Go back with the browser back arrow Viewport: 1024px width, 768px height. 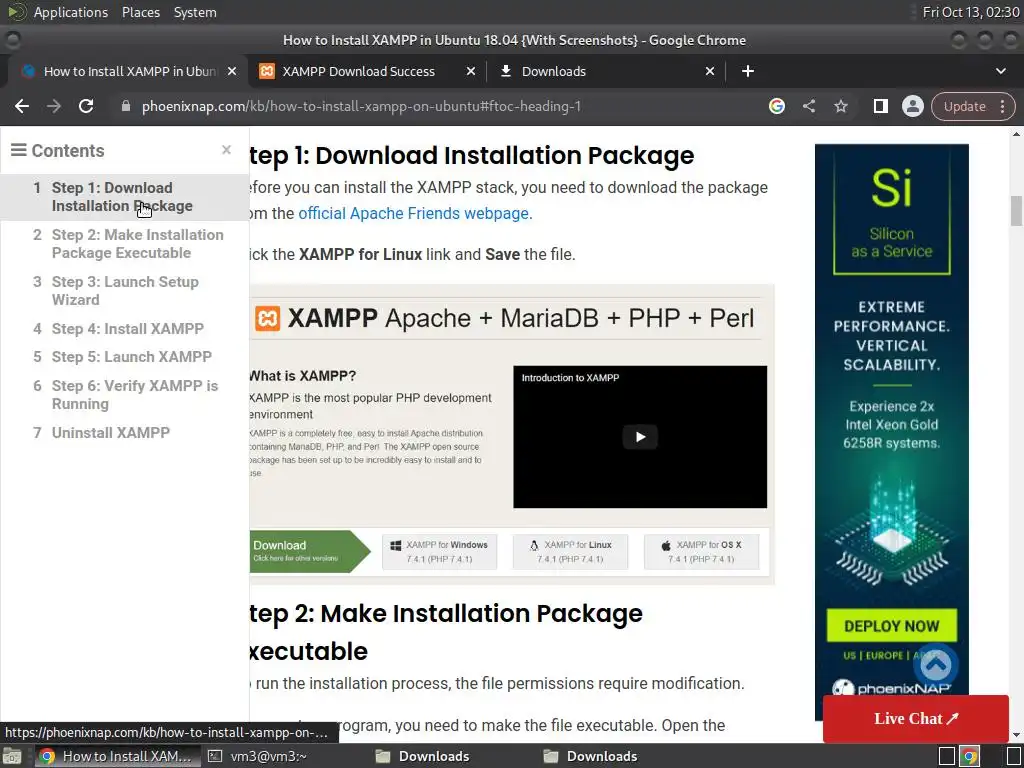click(22, 106)
